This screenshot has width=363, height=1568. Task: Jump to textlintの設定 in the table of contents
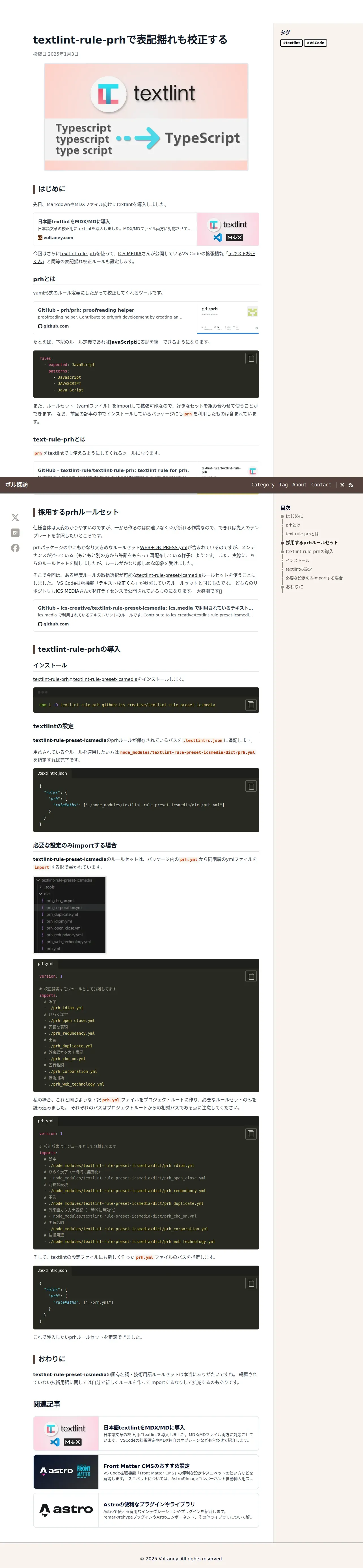point(299,569)
